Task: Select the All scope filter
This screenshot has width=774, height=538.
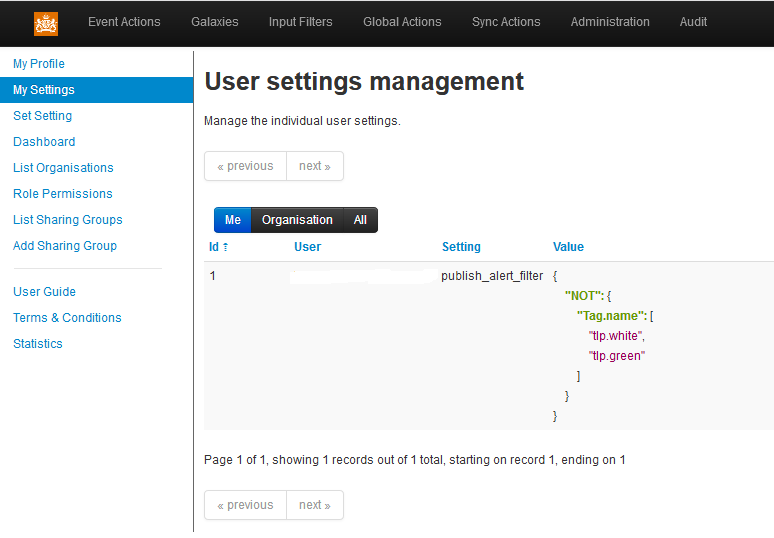Action: [x=360, y=220]
